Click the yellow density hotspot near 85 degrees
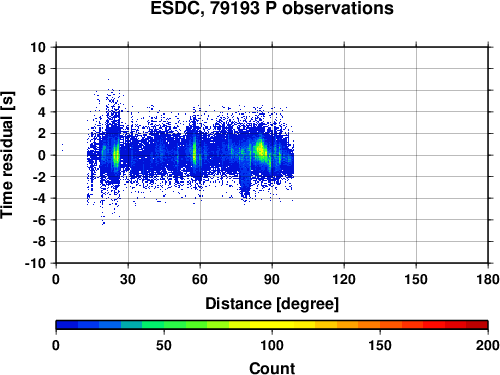 (x=260, y=149)
